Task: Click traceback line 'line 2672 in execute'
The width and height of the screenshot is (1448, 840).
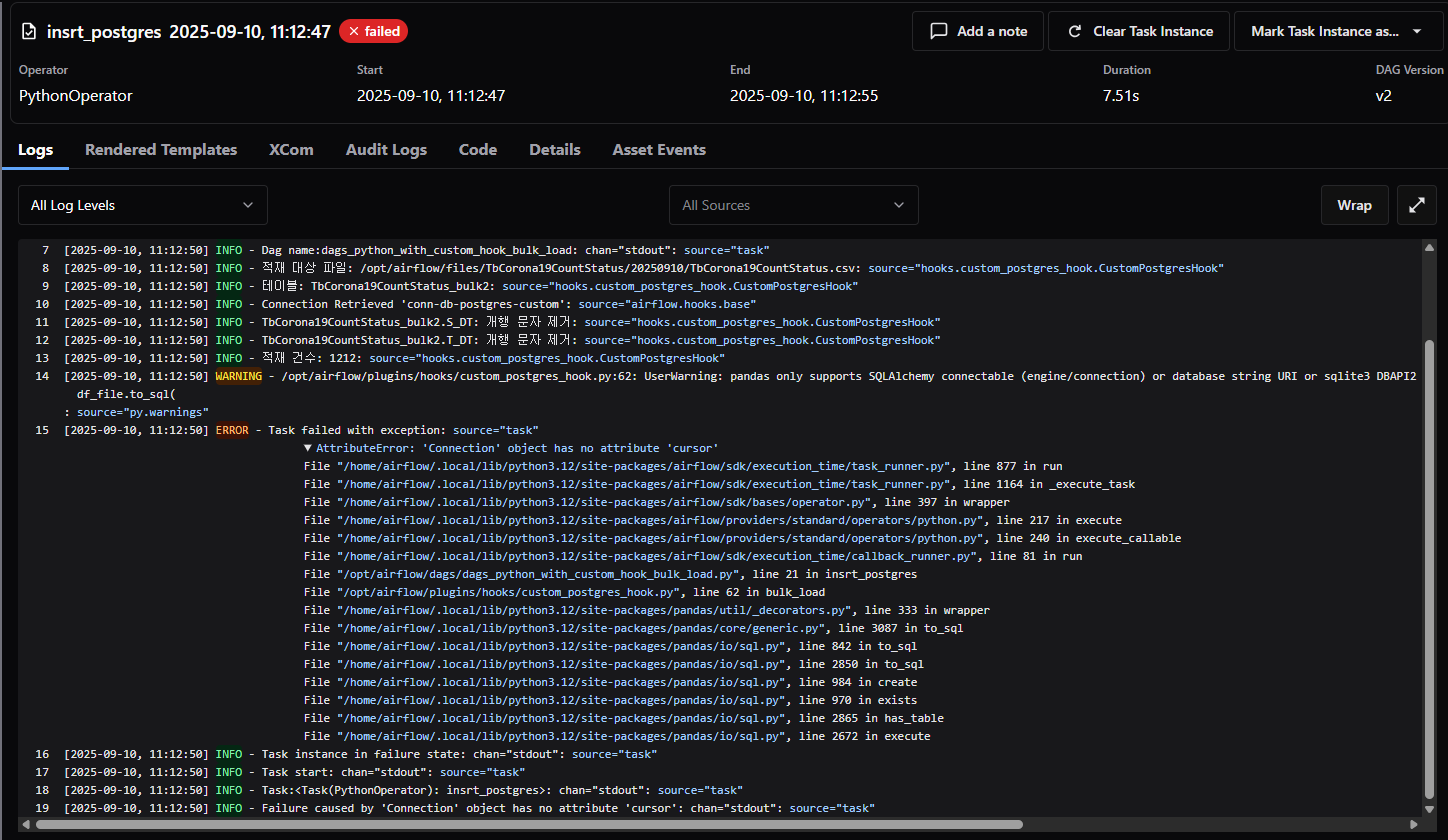Action: tap(617, 736)
